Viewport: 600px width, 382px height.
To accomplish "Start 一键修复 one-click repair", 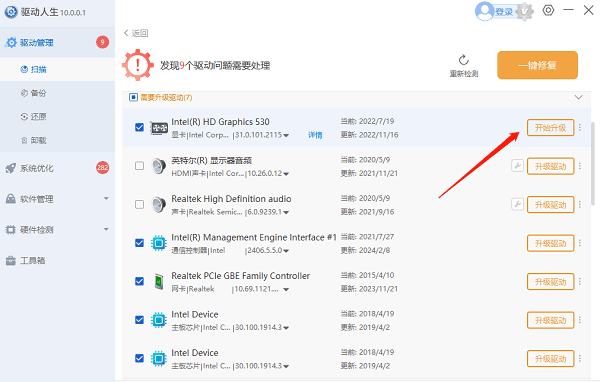I will (x=537, y=65).
